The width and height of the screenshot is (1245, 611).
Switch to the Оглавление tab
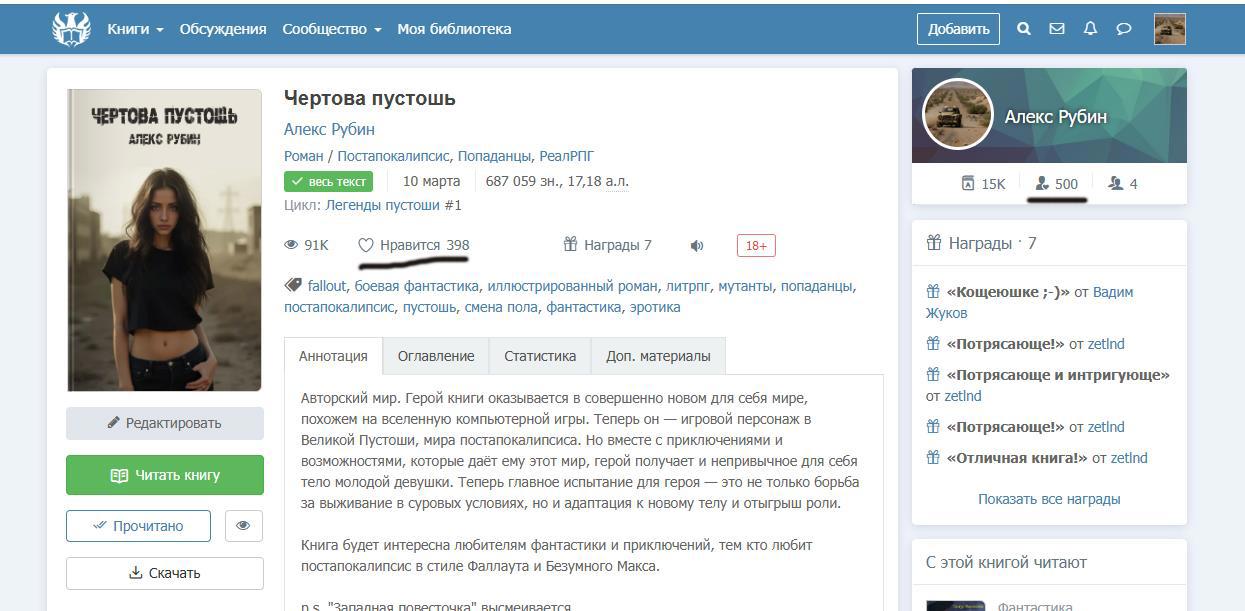point(436,356)
